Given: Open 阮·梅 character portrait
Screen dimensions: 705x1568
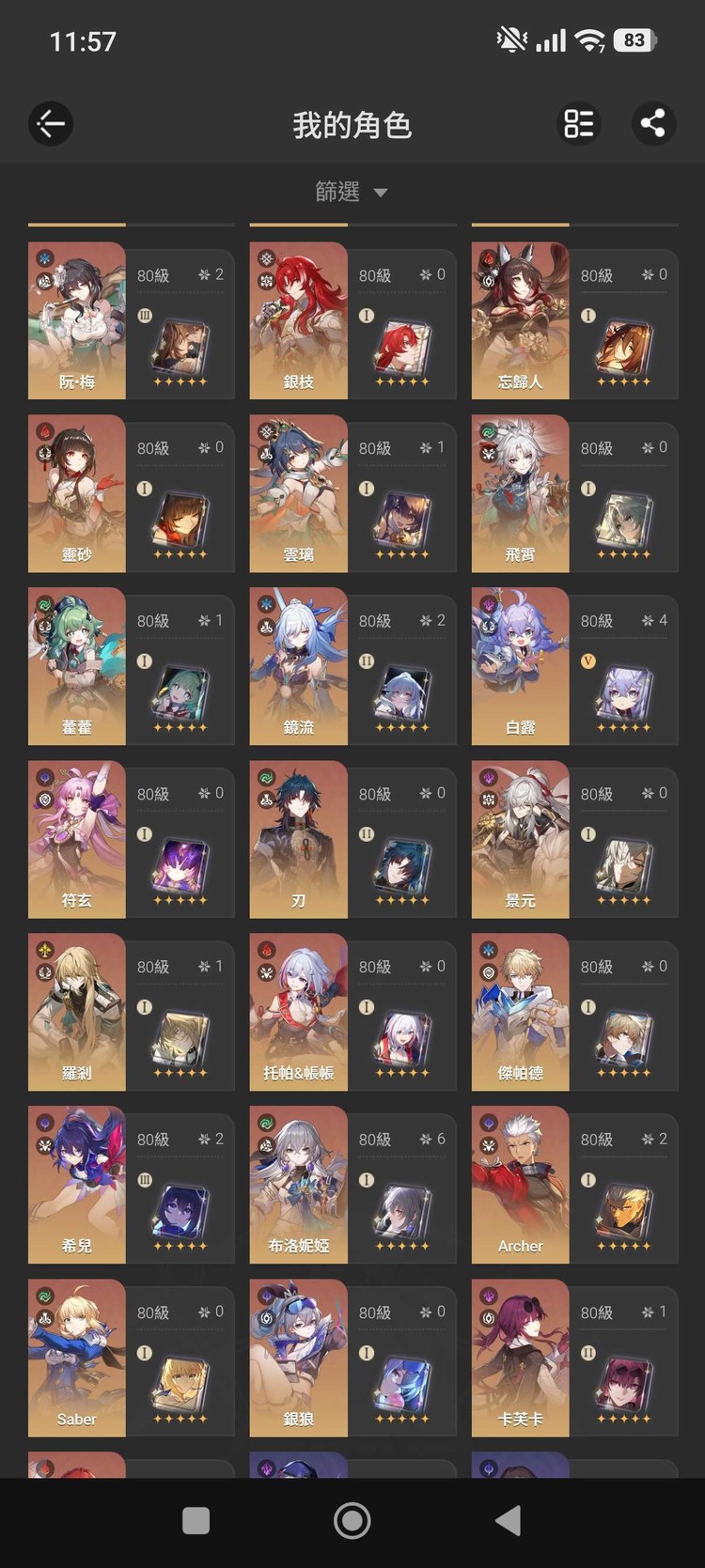Looking at the screenshot, I should click(x=76, y=320).
